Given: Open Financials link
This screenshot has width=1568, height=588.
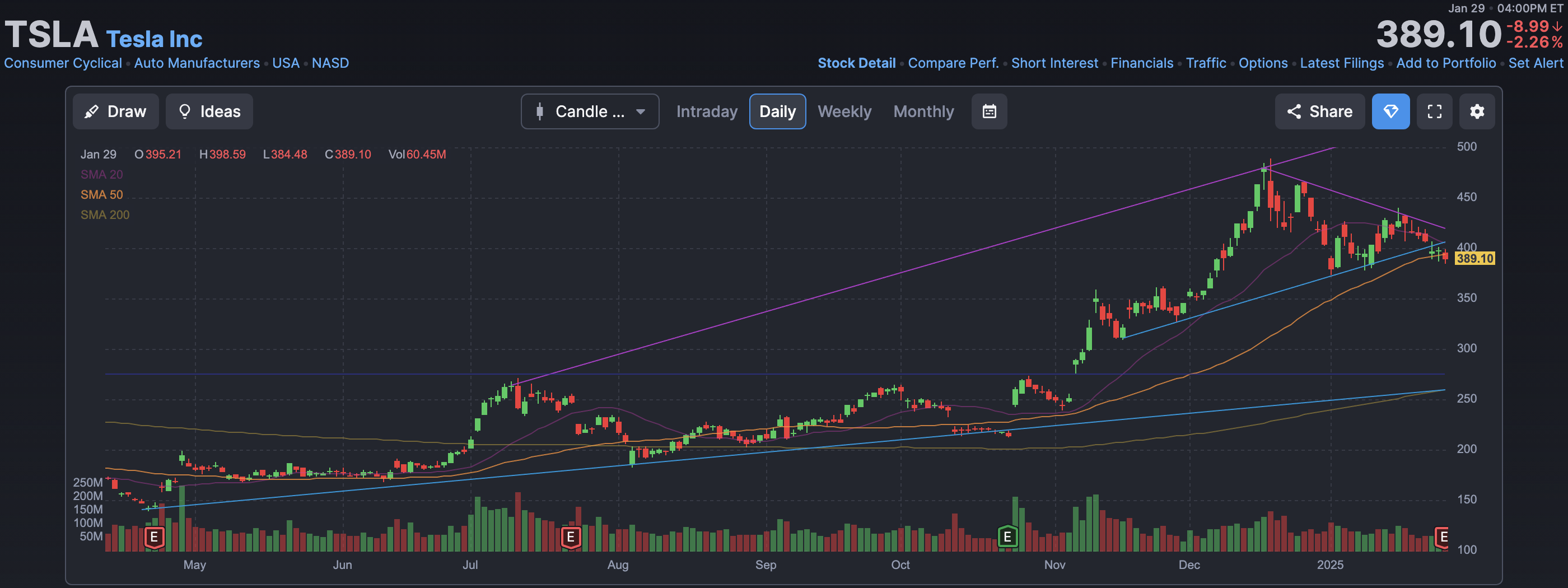Looking at the screenshot, I should [x=1141, y=63].
